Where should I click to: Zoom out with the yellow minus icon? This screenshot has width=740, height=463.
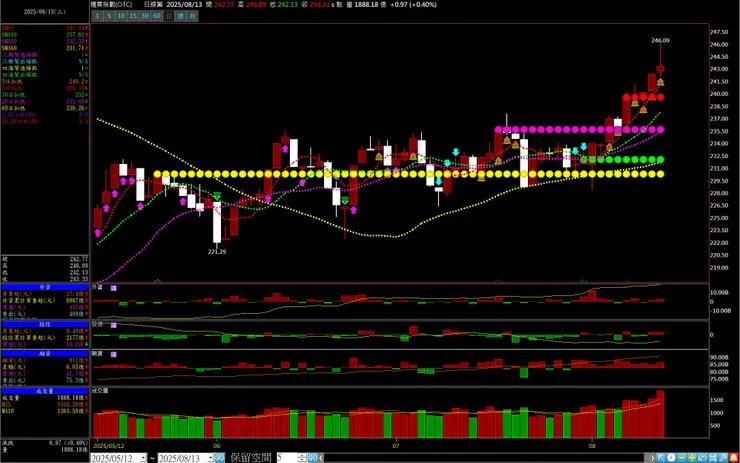tap(681, 458)
